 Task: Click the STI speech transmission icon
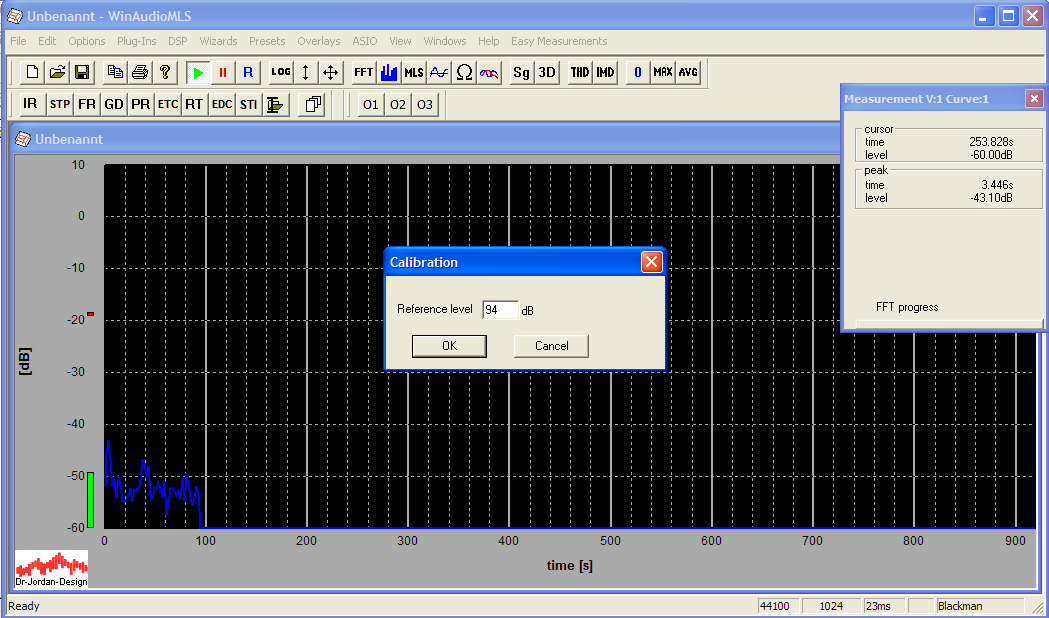coord(248,104)
